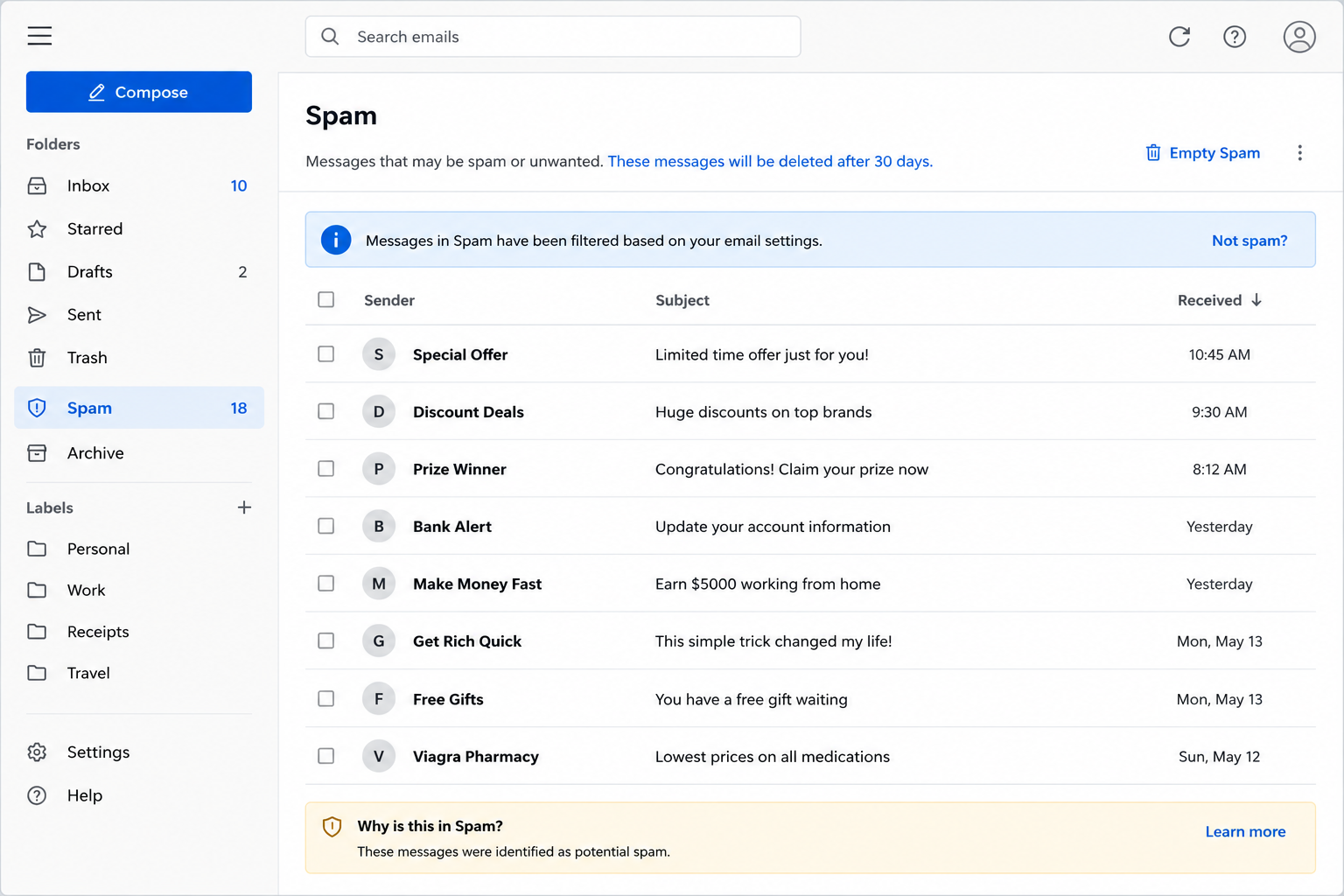This screenshot has width=1344, height=896.
Task: Click the Personal label folder icon
Action: pyautogui.click(x=37, y=549)
